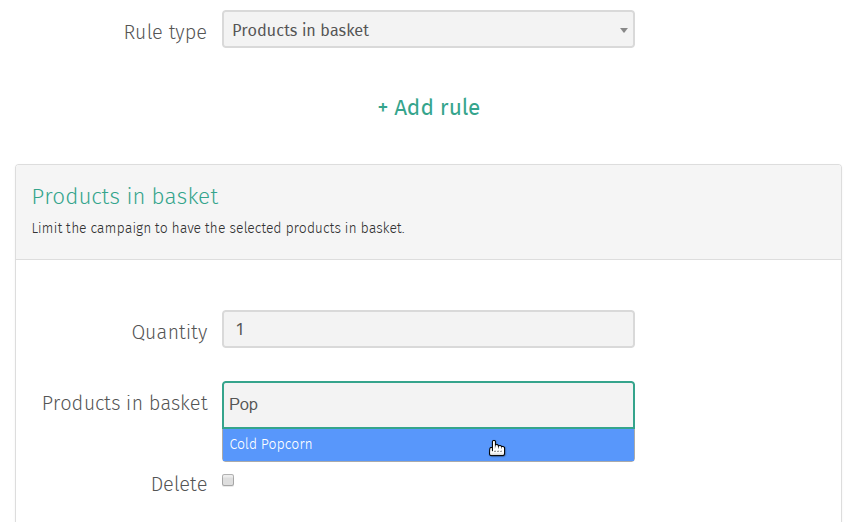This screenshot has height=522, width=855.
Task: Click the gray panel header area
Action: pyautogui.click(x=428, y=212)
